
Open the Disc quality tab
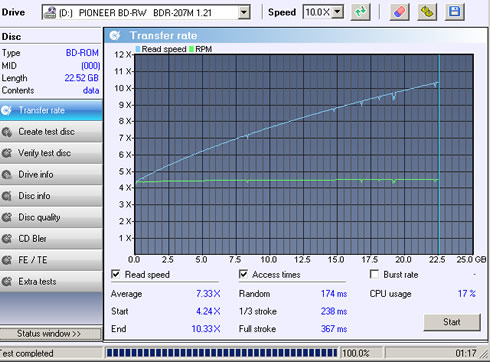tap(51, 217)
